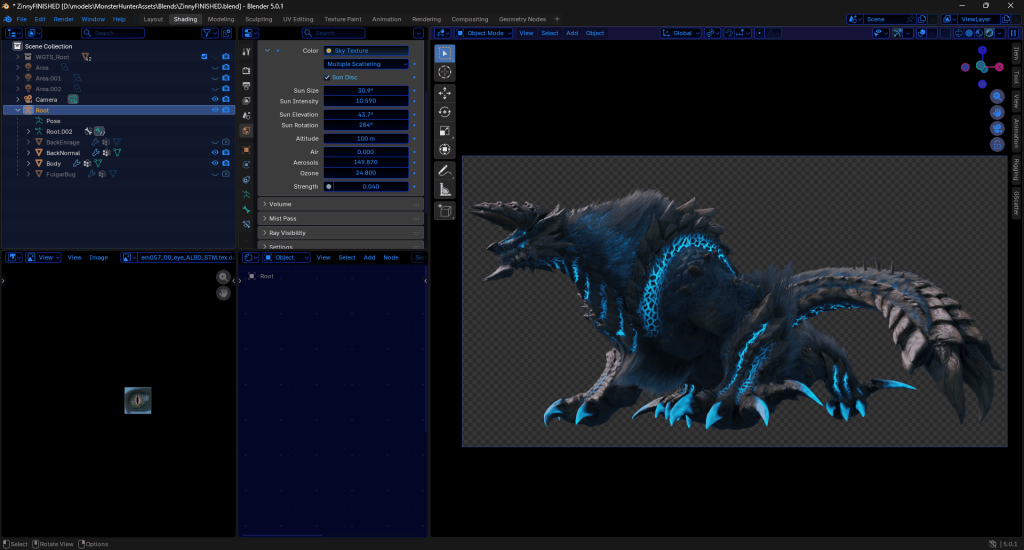Toggle the Sun Disc checkbox

click(x=327, y=77)
